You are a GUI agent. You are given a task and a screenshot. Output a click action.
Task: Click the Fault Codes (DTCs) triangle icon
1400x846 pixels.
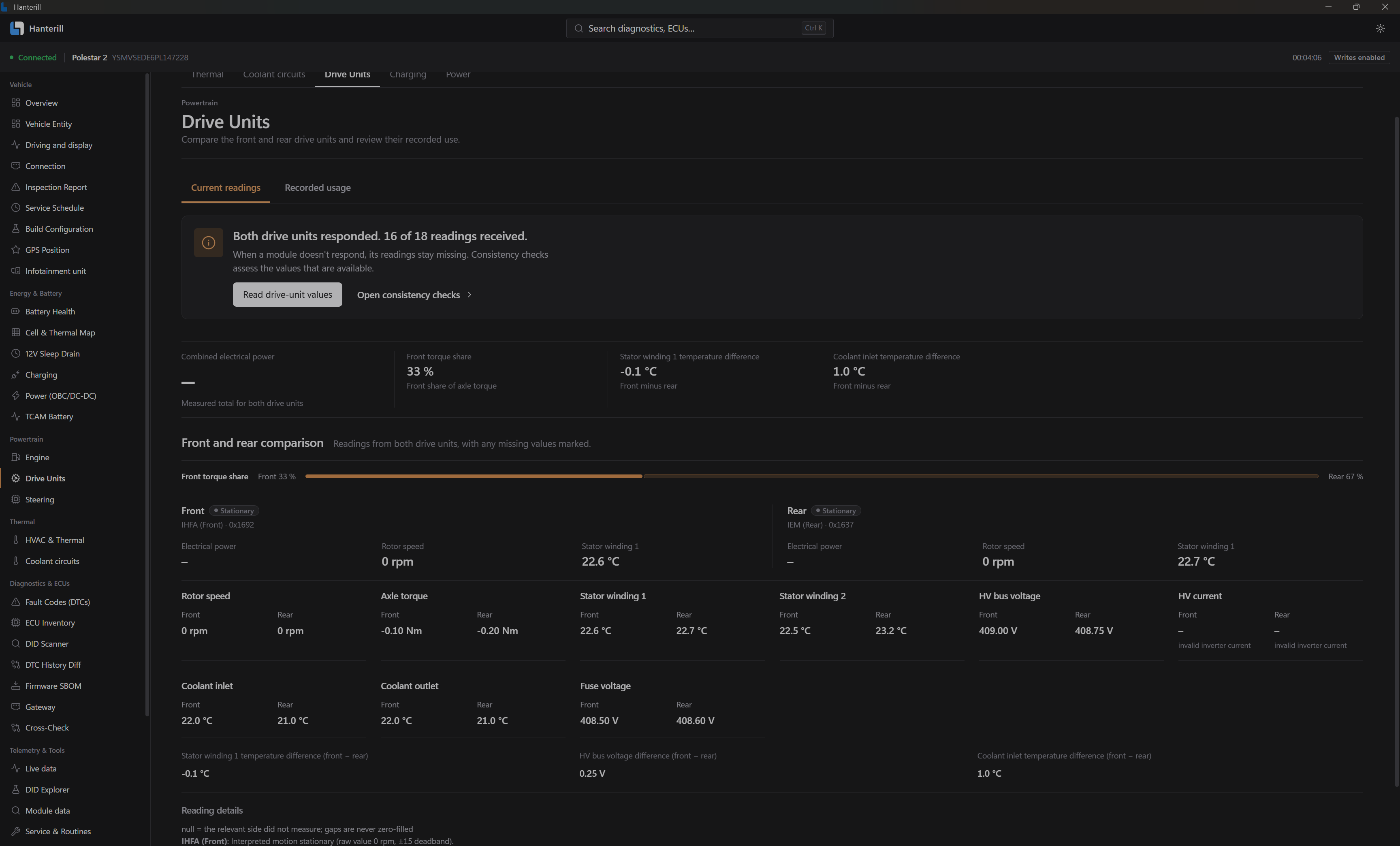(x=16, y=602)
